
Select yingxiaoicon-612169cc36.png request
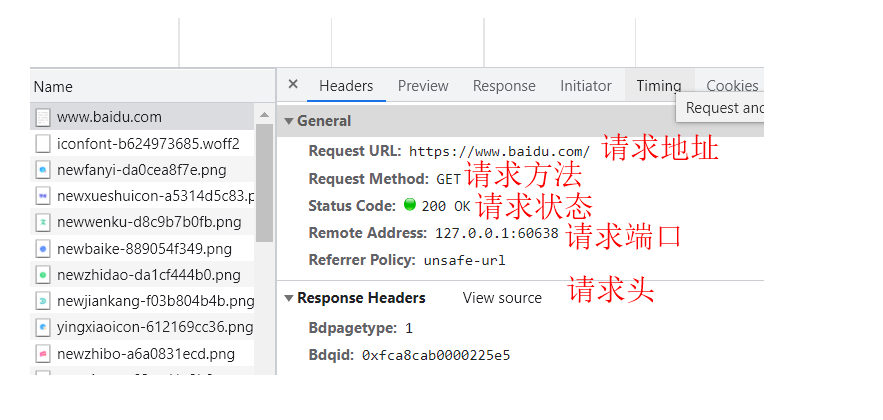point(142,328)
